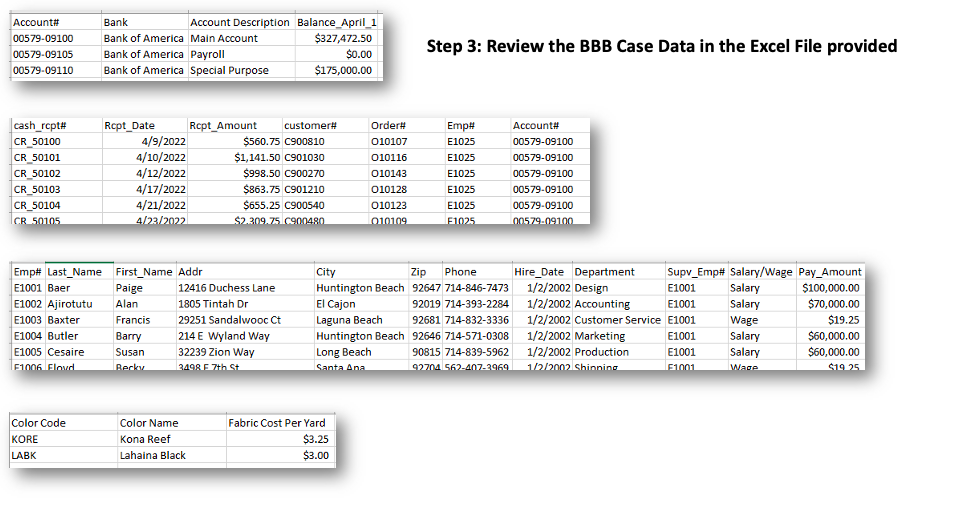Click first name Francis
The width and height of the screenshot is (966, 512).
[x=133, y=320]
